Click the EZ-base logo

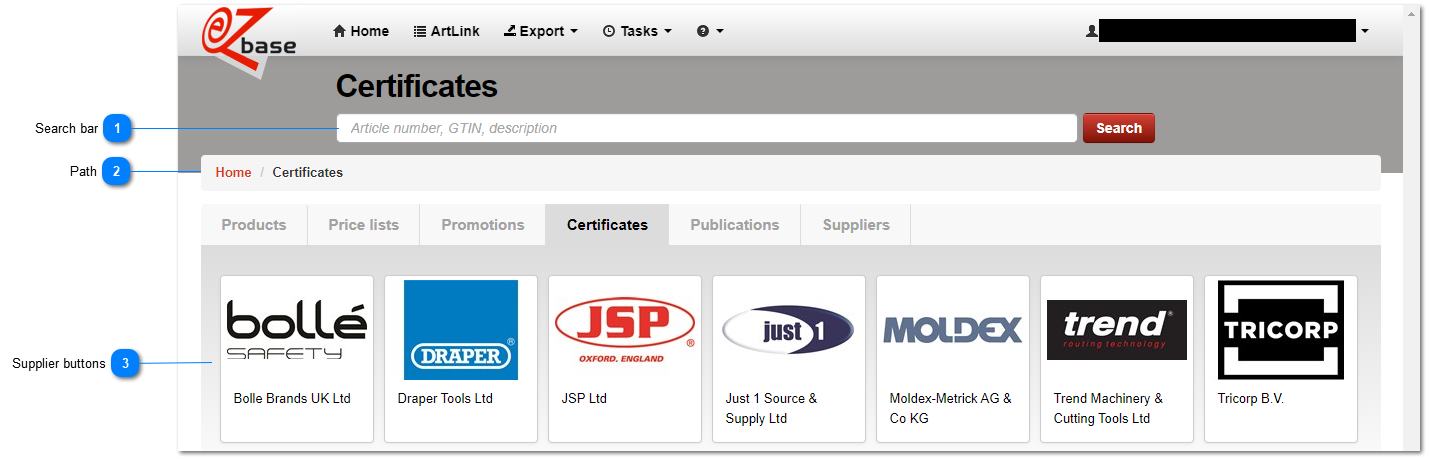coord(250,42)
